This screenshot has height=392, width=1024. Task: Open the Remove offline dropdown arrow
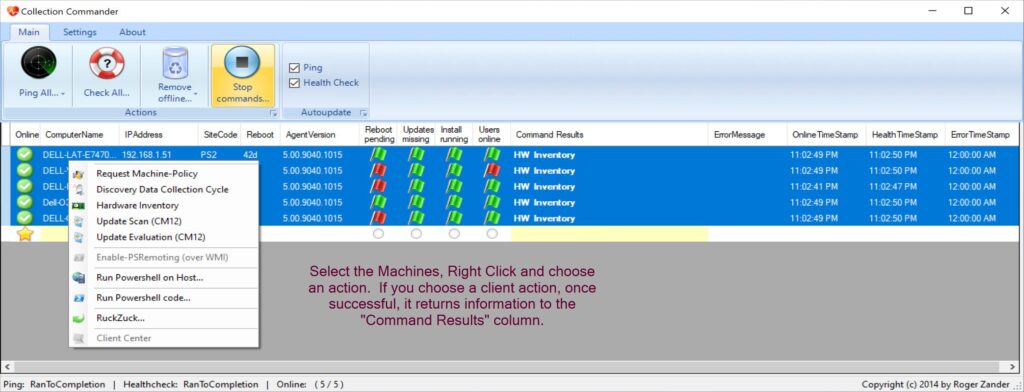tap(196, 94)
